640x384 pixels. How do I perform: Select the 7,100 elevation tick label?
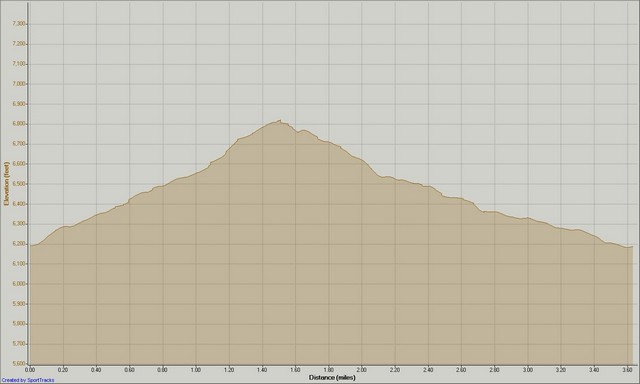pyautogui.click(x=19, y=64)
